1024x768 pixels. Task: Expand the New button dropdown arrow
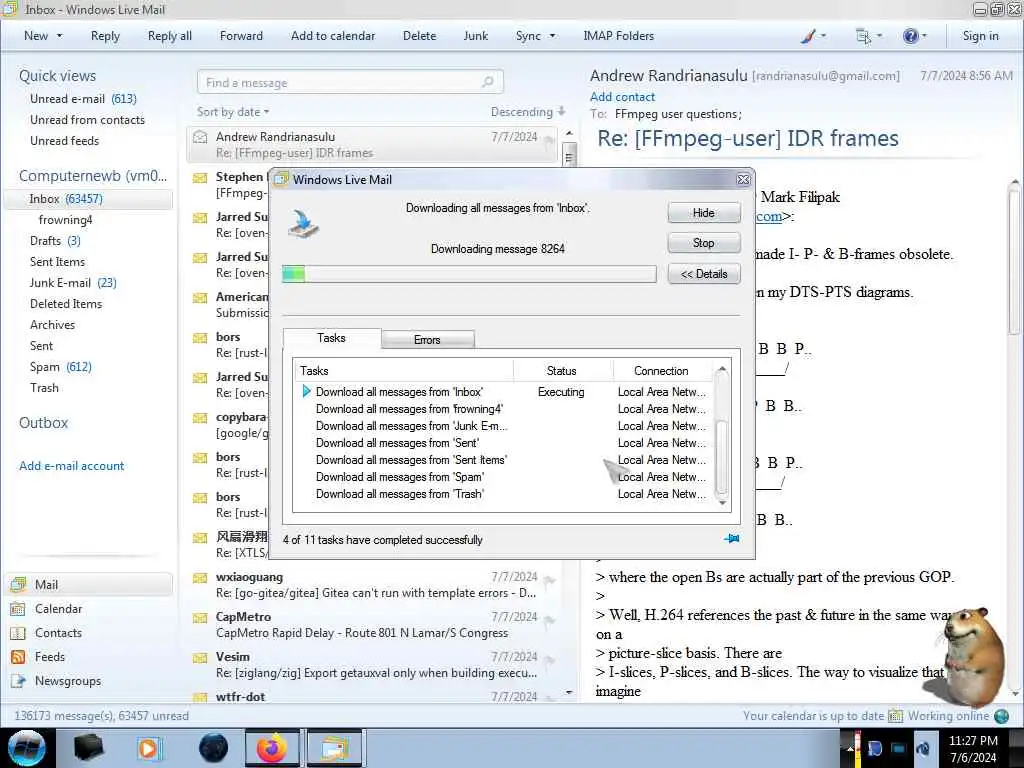[59, 36]
